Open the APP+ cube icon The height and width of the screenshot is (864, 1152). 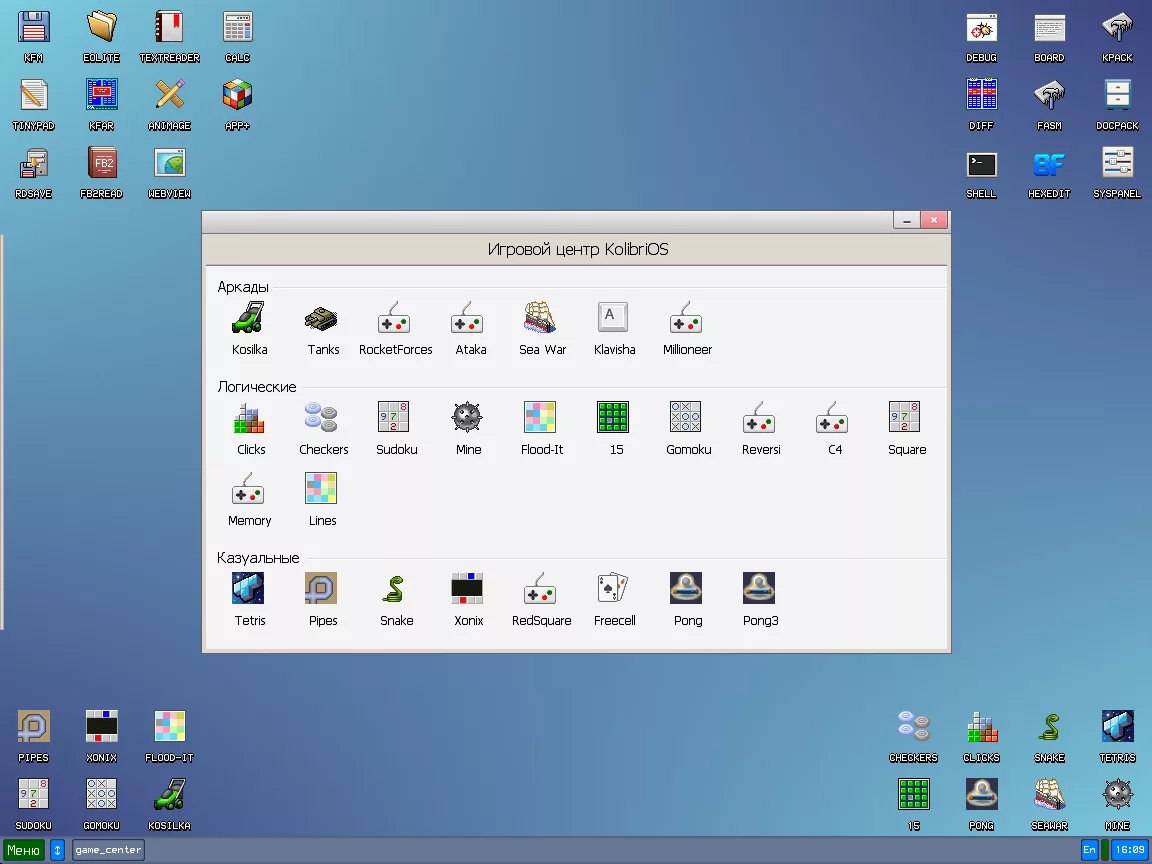(237, 104)
